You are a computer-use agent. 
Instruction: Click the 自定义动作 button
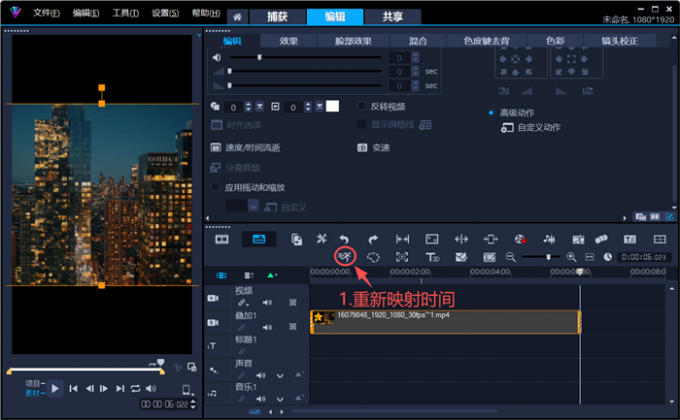click(530, 128)
